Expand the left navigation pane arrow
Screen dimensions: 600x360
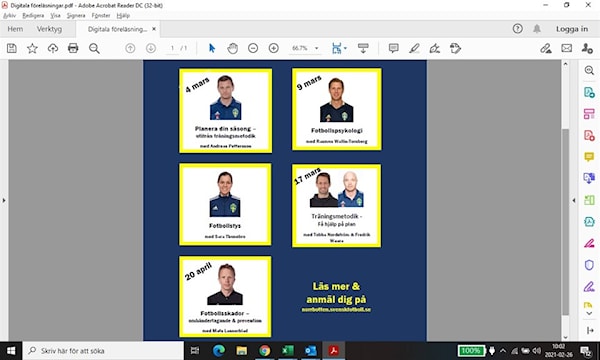pos(4,200)
